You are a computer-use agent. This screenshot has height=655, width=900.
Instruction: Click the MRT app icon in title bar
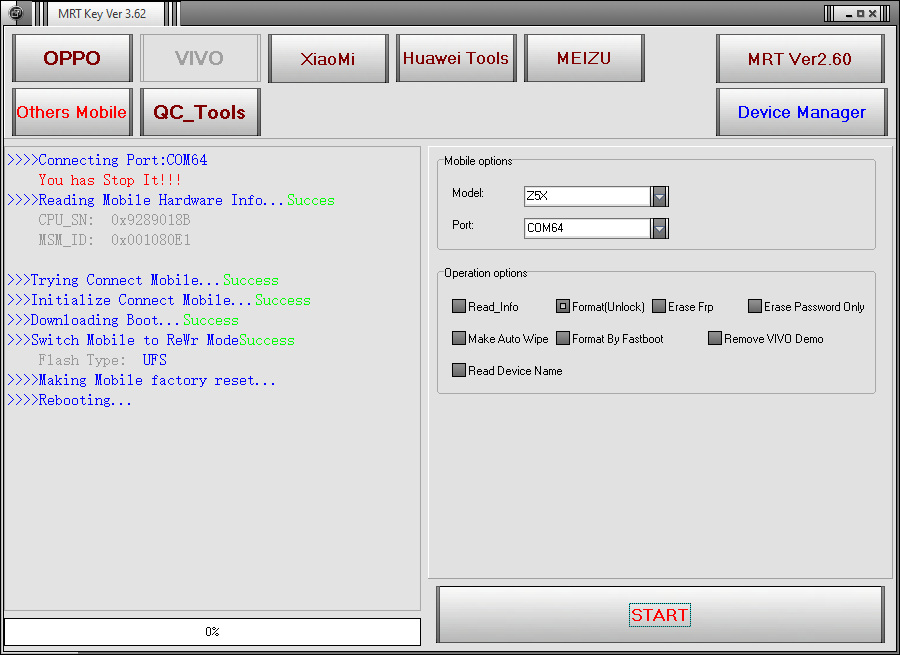coord(17,13)
